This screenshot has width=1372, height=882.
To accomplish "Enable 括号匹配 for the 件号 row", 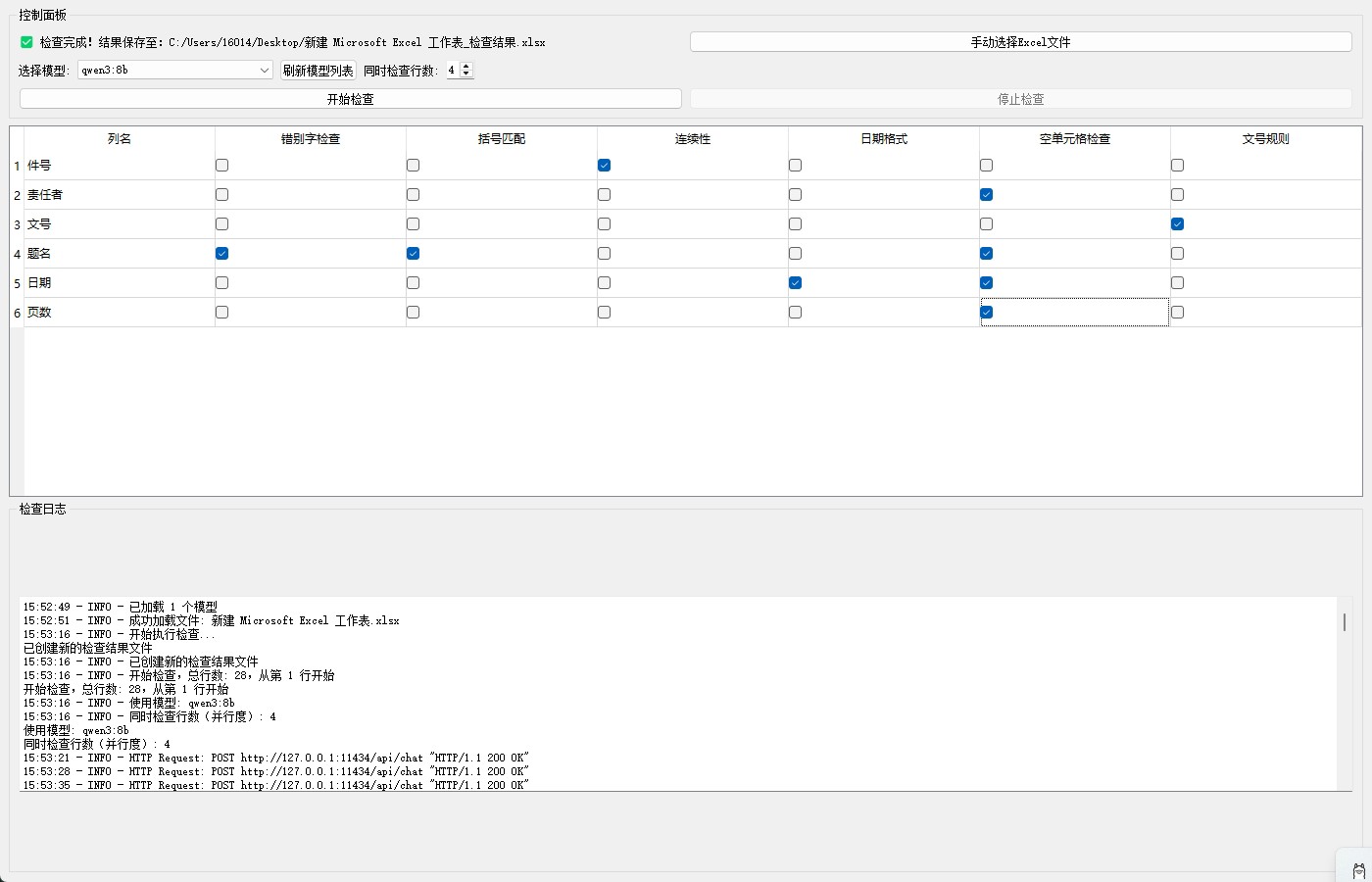I will pyautogui.click(x=413, y=166).
